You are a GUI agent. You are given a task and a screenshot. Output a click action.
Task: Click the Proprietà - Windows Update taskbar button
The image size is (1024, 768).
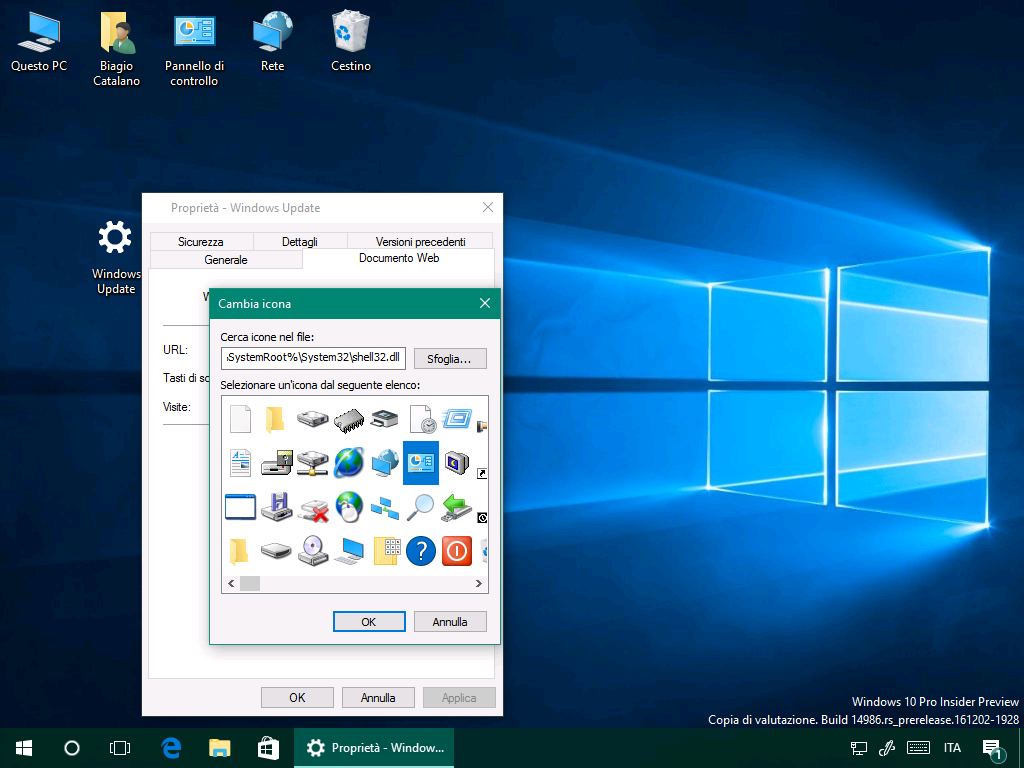tap(374, 748)
